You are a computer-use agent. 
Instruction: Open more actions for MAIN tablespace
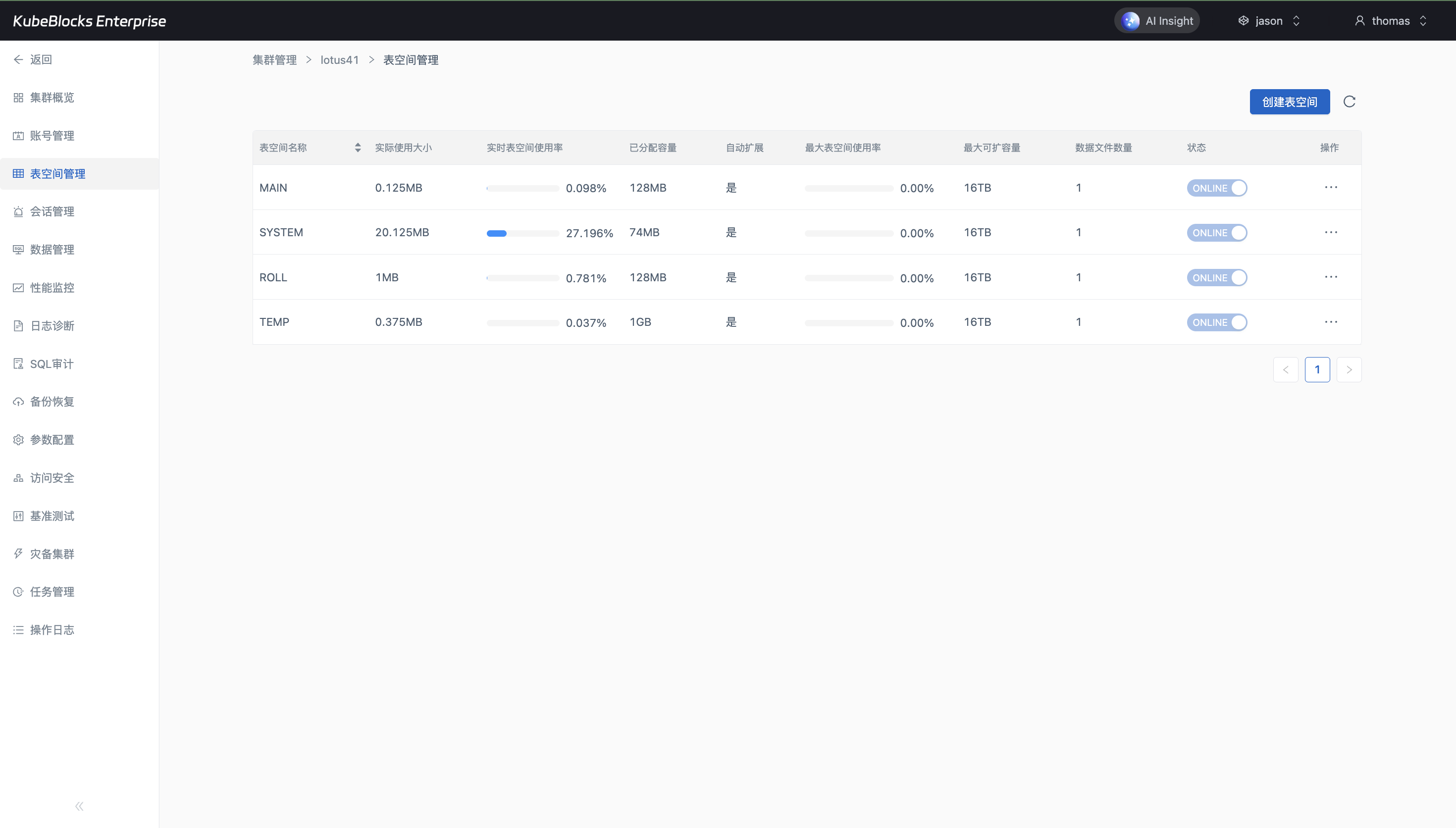[1330, 188]
